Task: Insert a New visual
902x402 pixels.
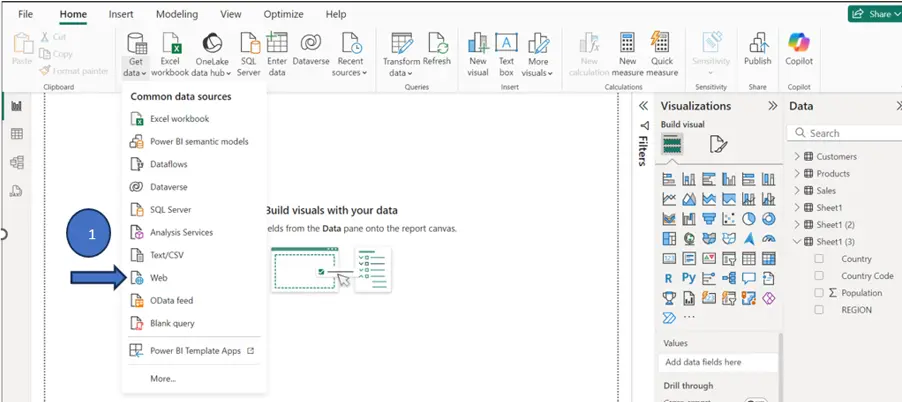Action: [x=477, y=54]
